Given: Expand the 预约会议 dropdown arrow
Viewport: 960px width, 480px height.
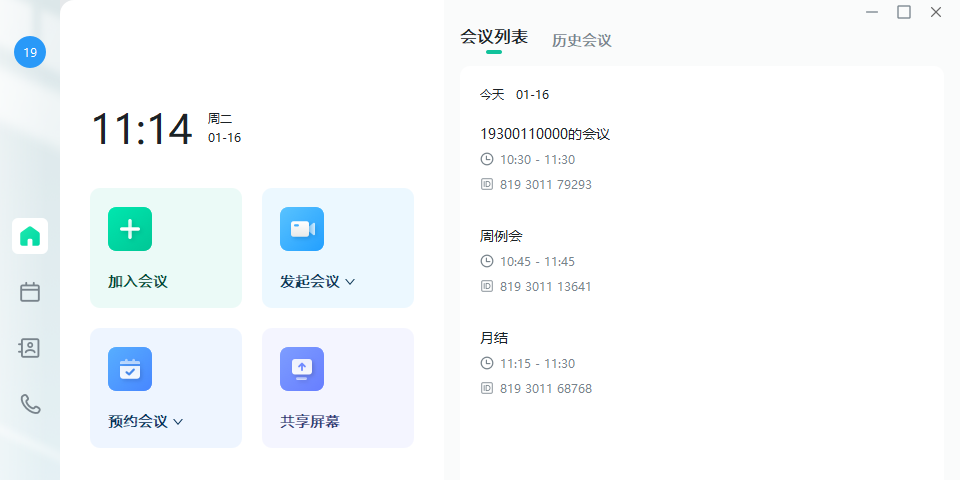Looking at the screenshot, I should [178, 422].
